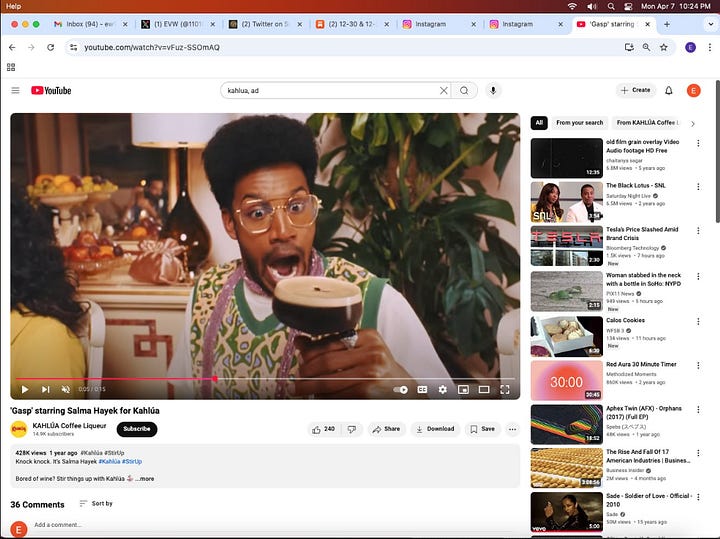This screenshot has width=720, height=539.
Task: Open options for Aphex Twin video
Action: coord(698,410)
